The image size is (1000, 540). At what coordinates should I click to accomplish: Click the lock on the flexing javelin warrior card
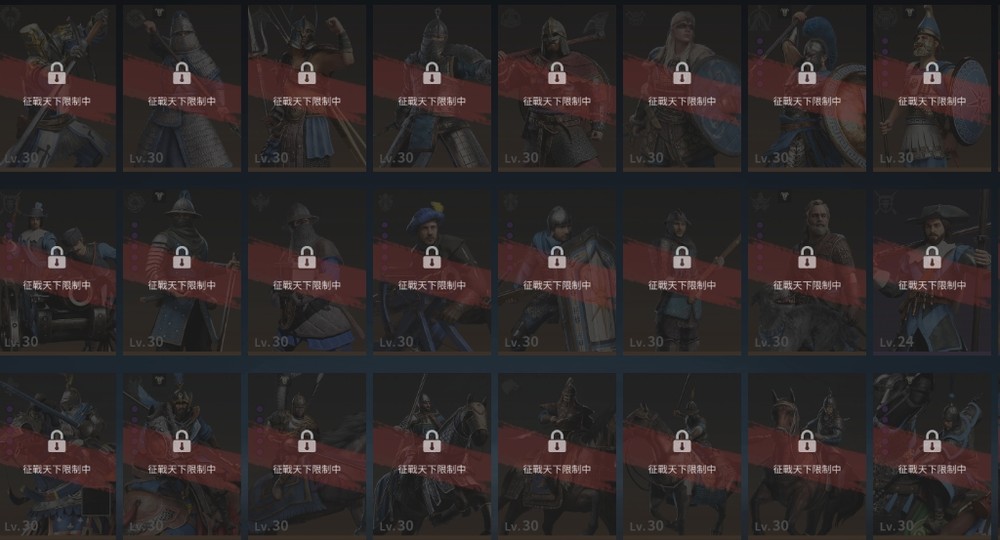click(x=307, y=73)
